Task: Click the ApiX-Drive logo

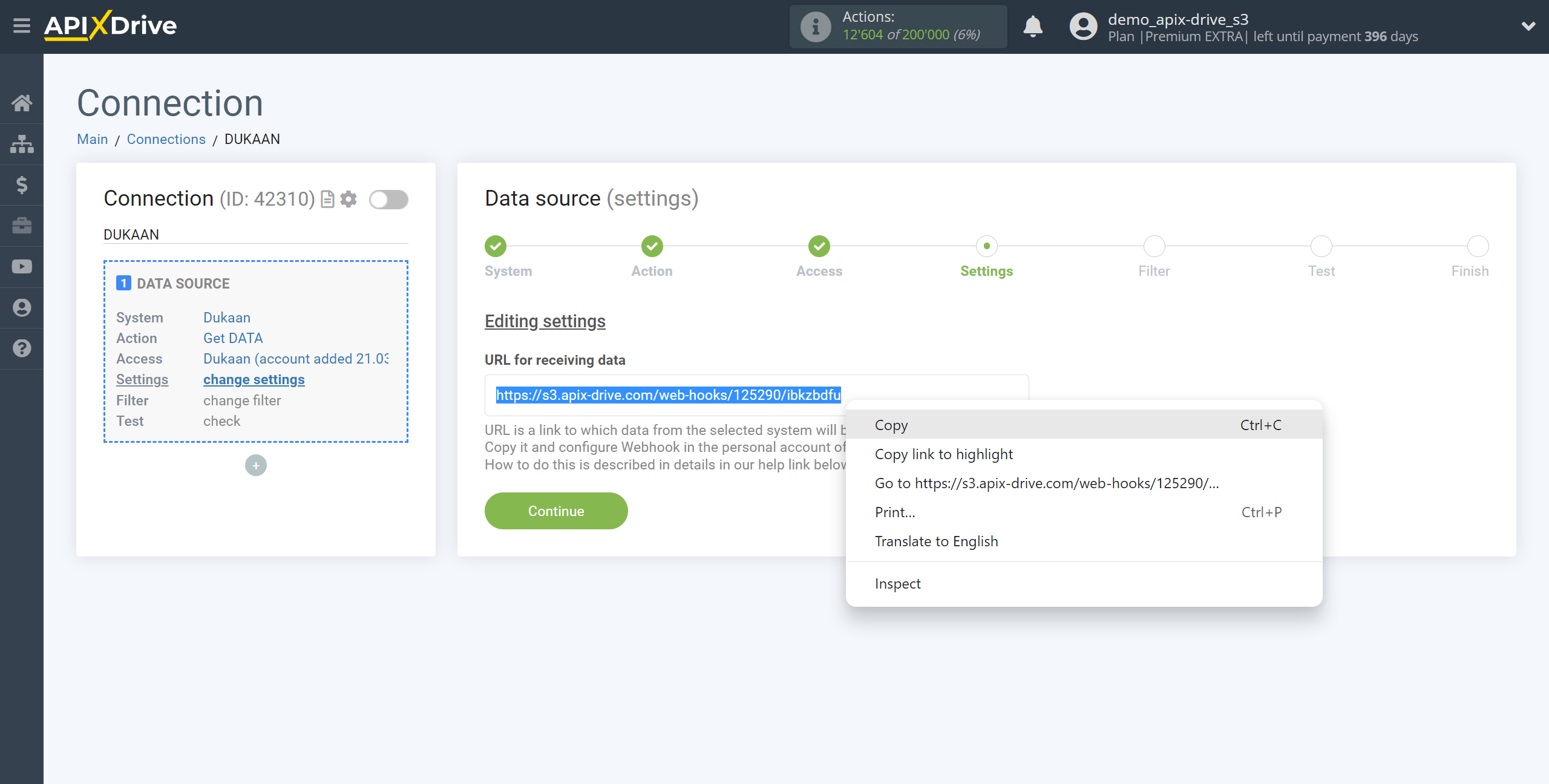Action: [110, 25]
